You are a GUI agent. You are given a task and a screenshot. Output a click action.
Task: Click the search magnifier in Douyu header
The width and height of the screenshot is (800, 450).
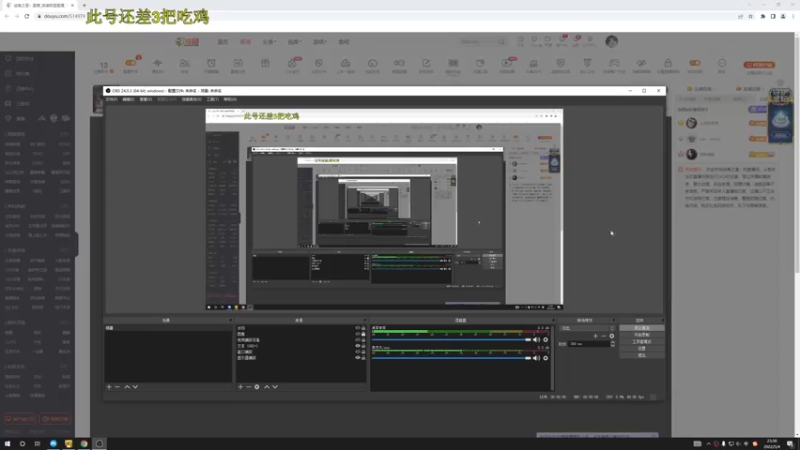click(x=502, y=42)
